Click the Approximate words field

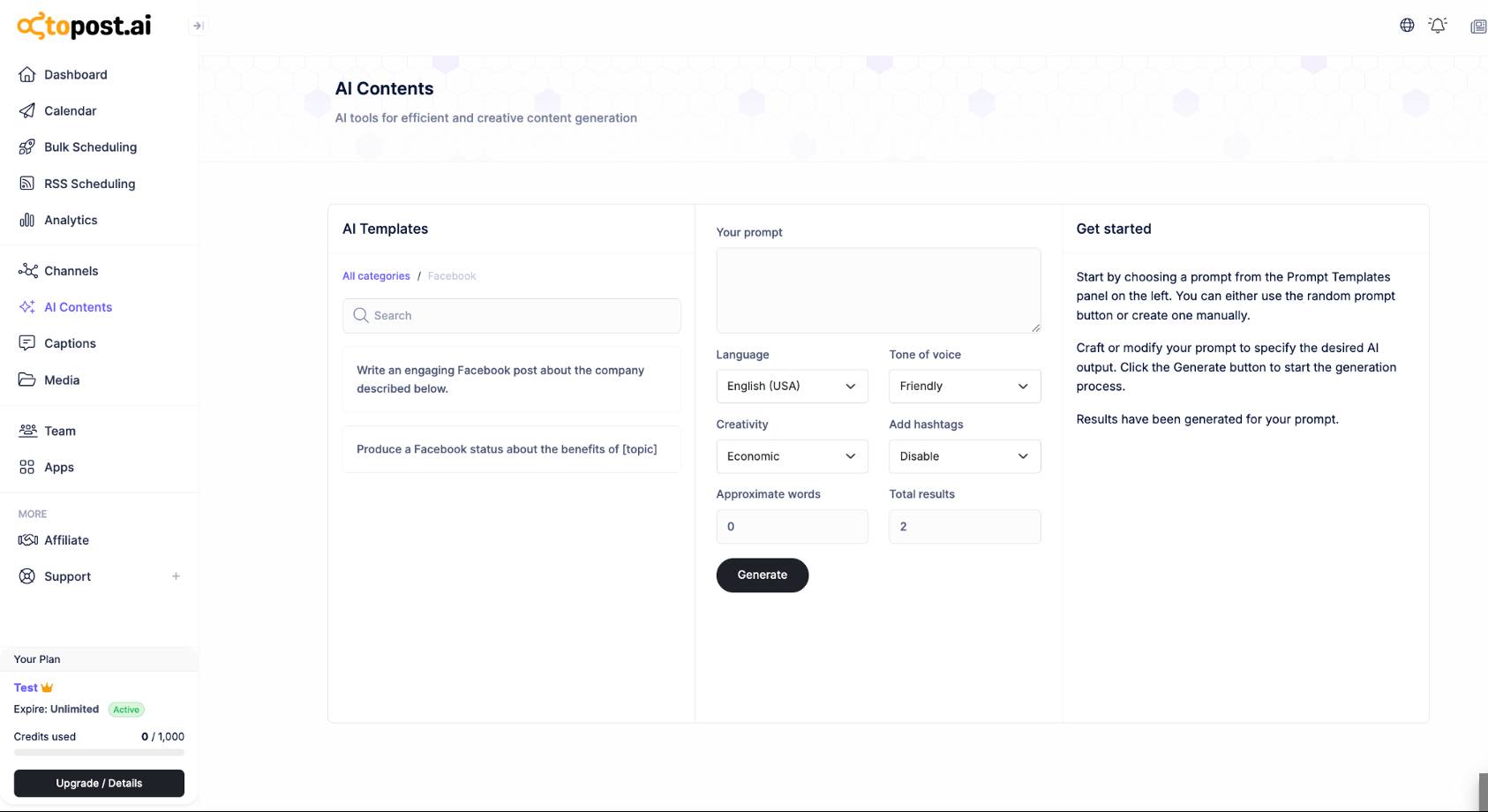pyautogui.click(x=792, y=526)
